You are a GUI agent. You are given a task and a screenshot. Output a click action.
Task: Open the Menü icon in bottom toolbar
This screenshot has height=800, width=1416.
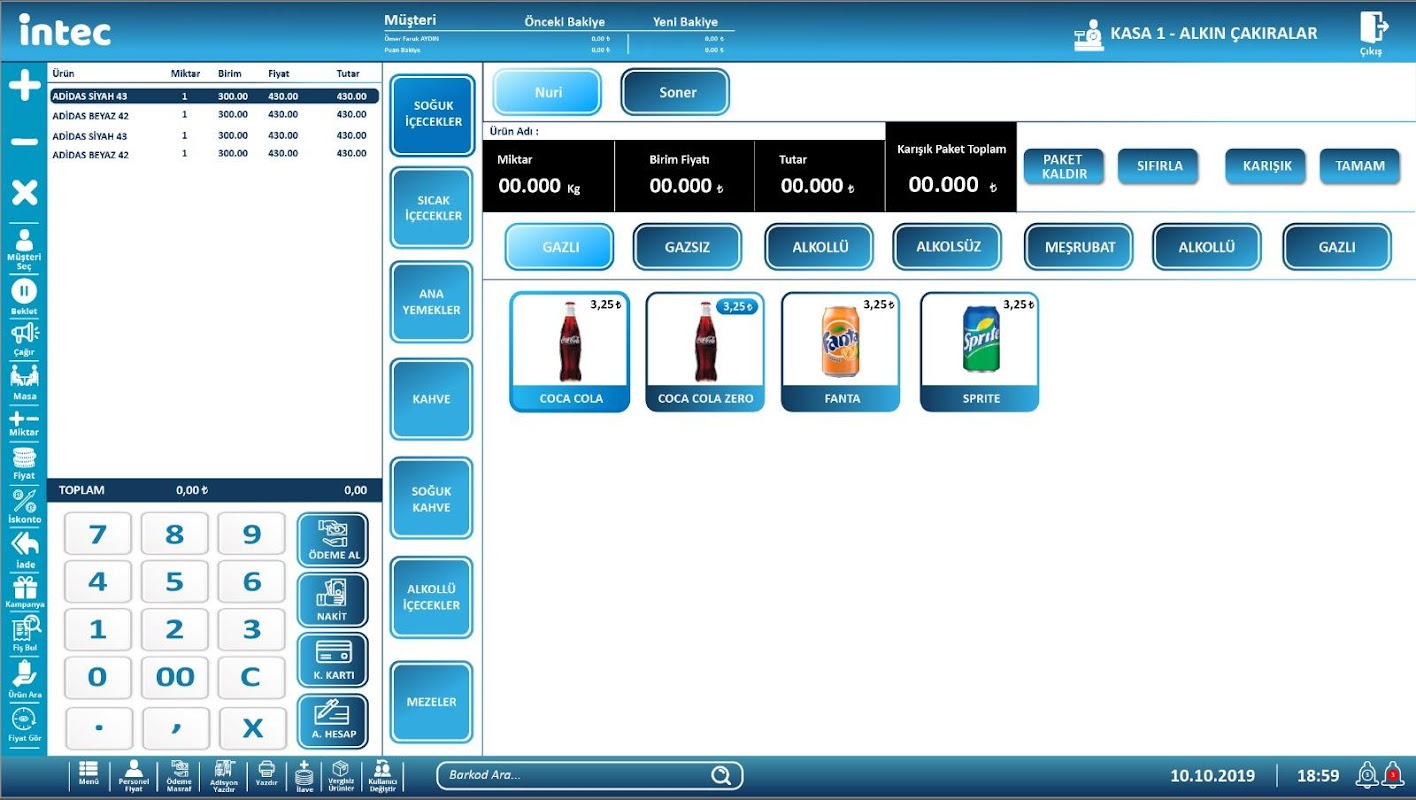(x=89, y=775)
